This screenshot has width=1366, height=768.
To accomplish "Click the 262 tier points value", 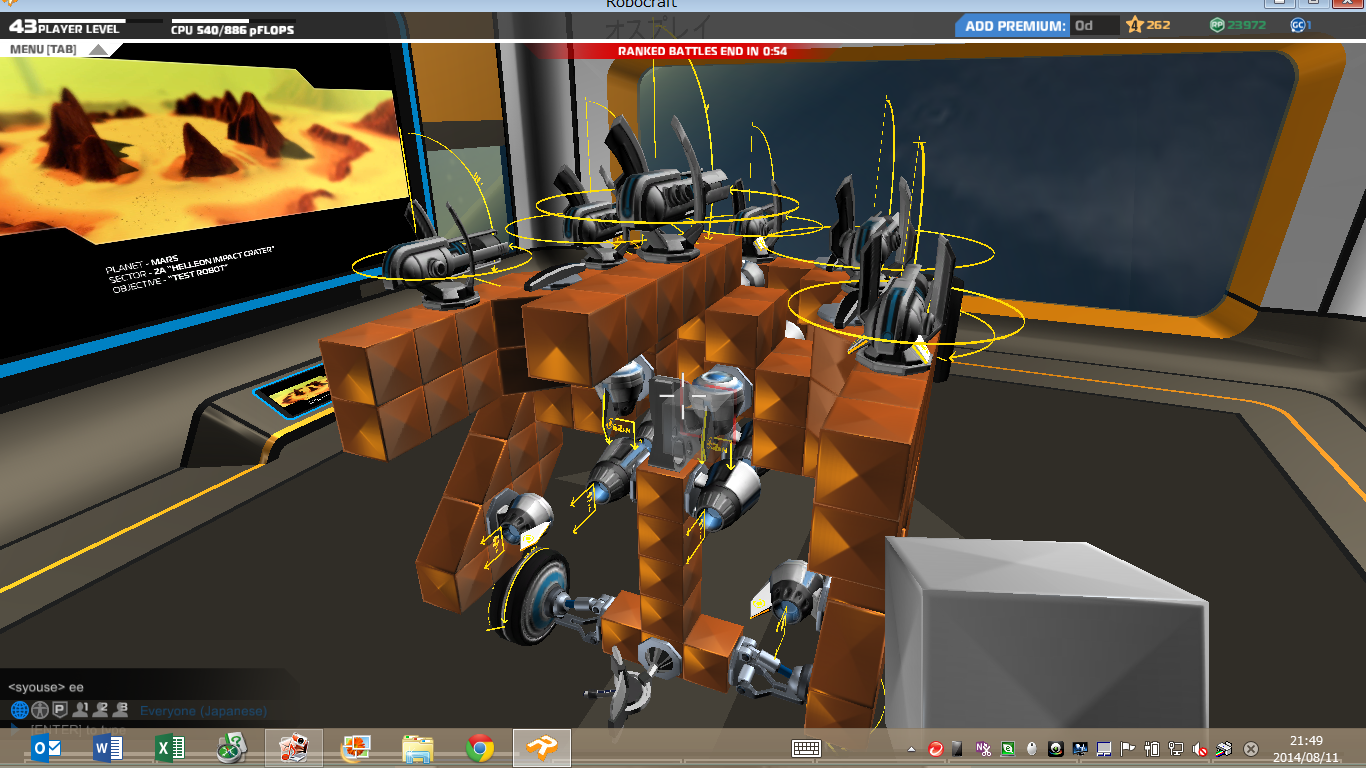I will coord(1158,25).
